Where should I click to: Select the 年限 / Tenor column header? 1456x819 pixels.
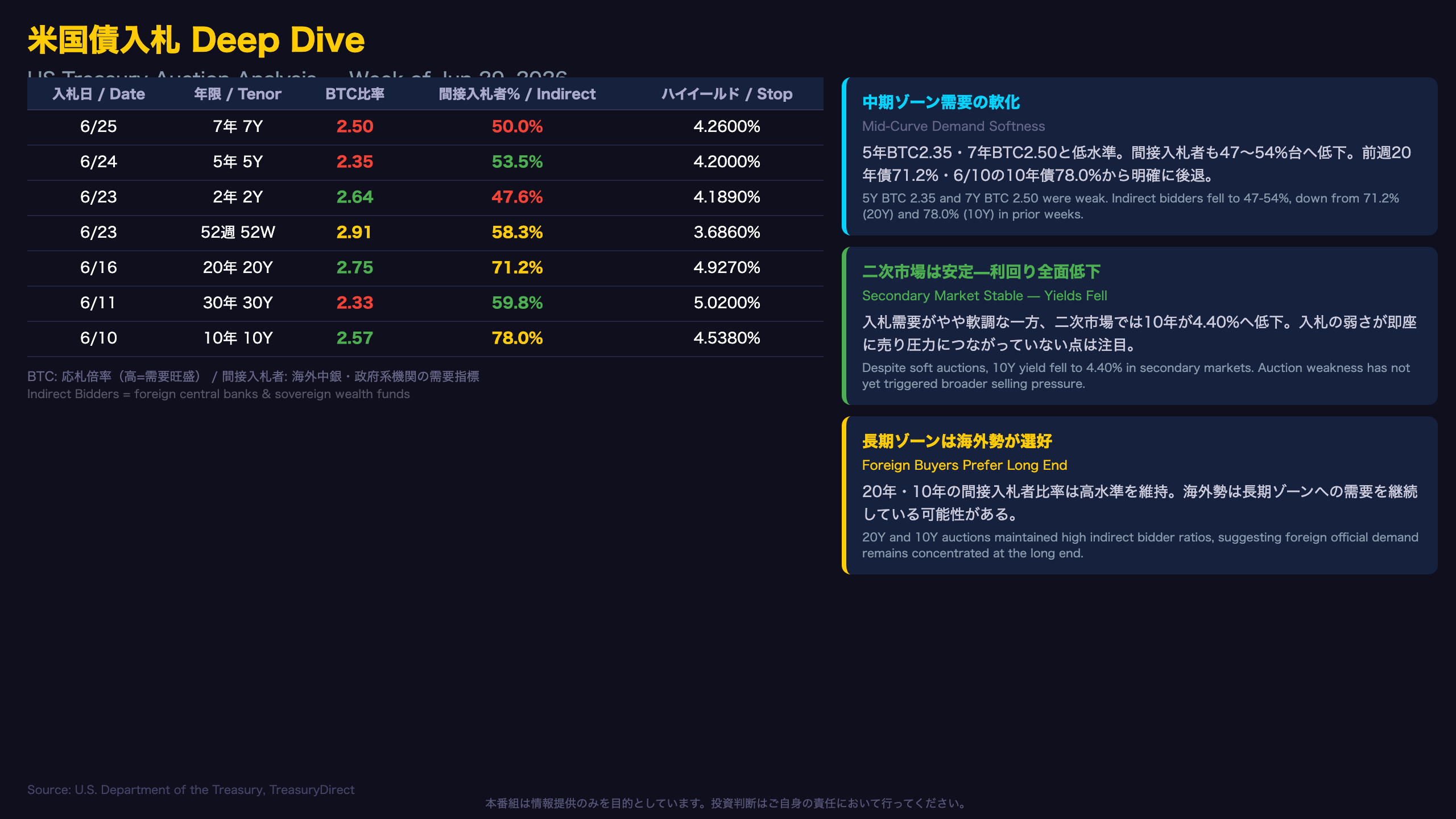[238, 94]
